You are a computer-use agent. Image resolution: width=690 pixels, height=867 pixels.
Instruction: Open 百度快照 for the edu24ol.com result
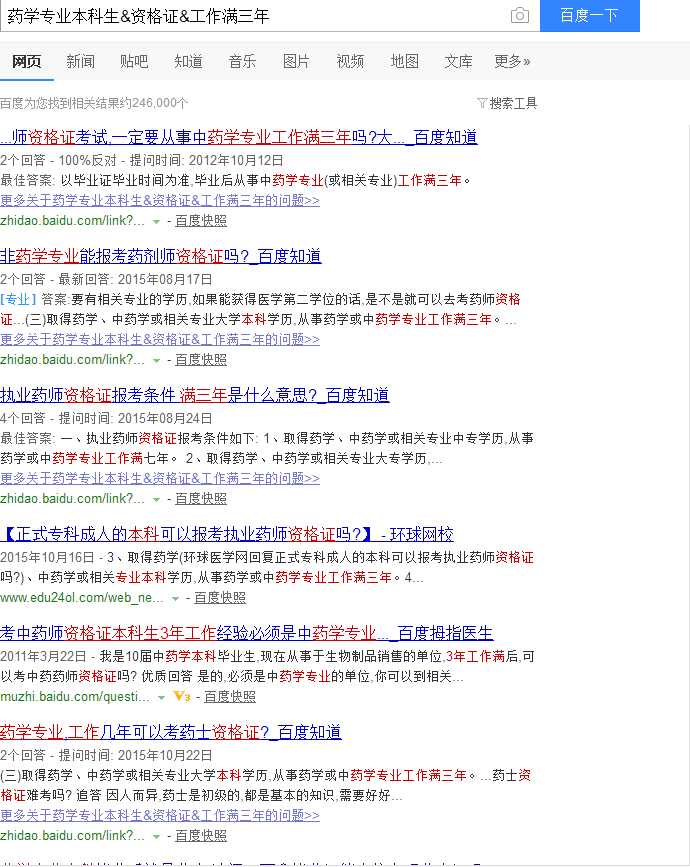pos(220,597)
